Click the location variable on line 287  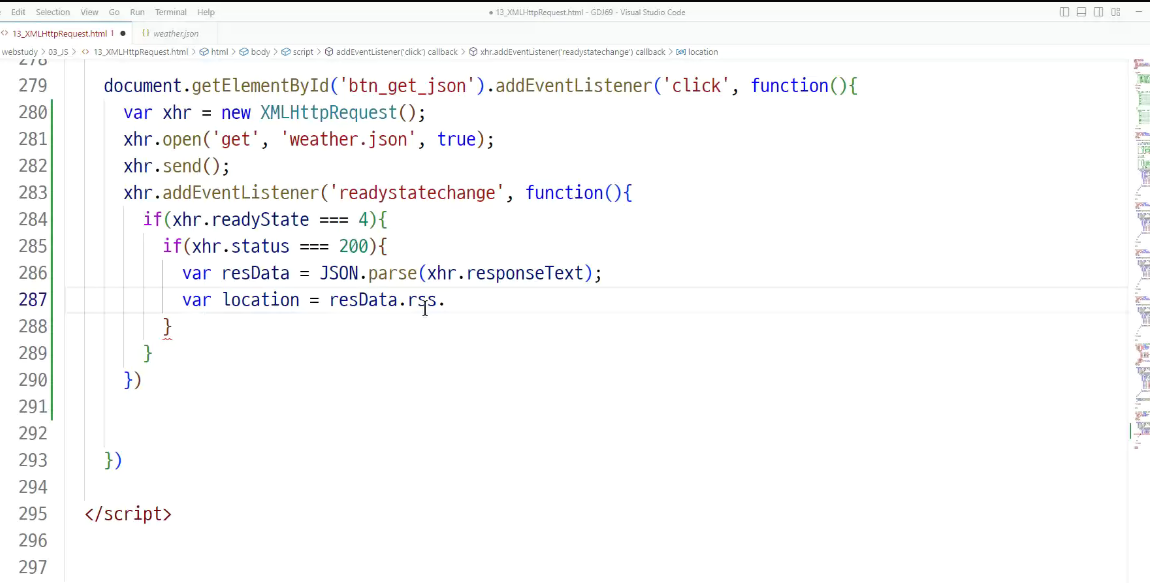coord(260,300)
